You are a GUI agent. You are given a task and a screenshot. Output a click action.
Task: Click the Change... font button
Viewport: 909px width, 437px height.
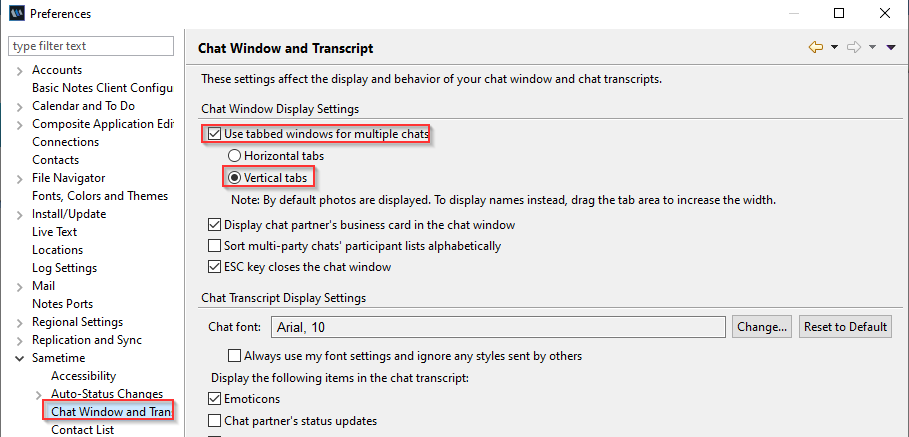pyautogui.click(x=762, y=327)
